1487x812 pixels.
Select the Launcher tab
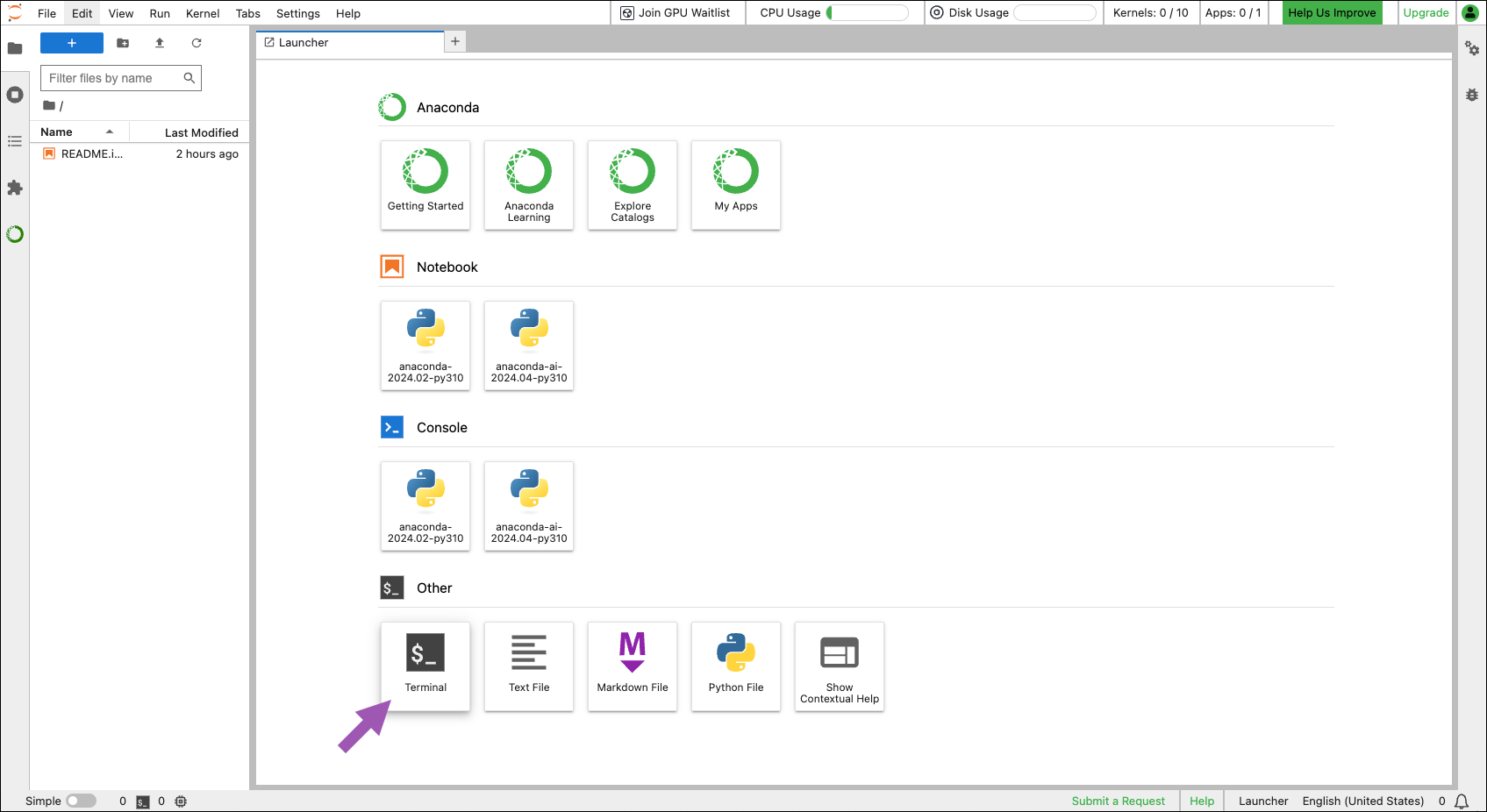350,42
